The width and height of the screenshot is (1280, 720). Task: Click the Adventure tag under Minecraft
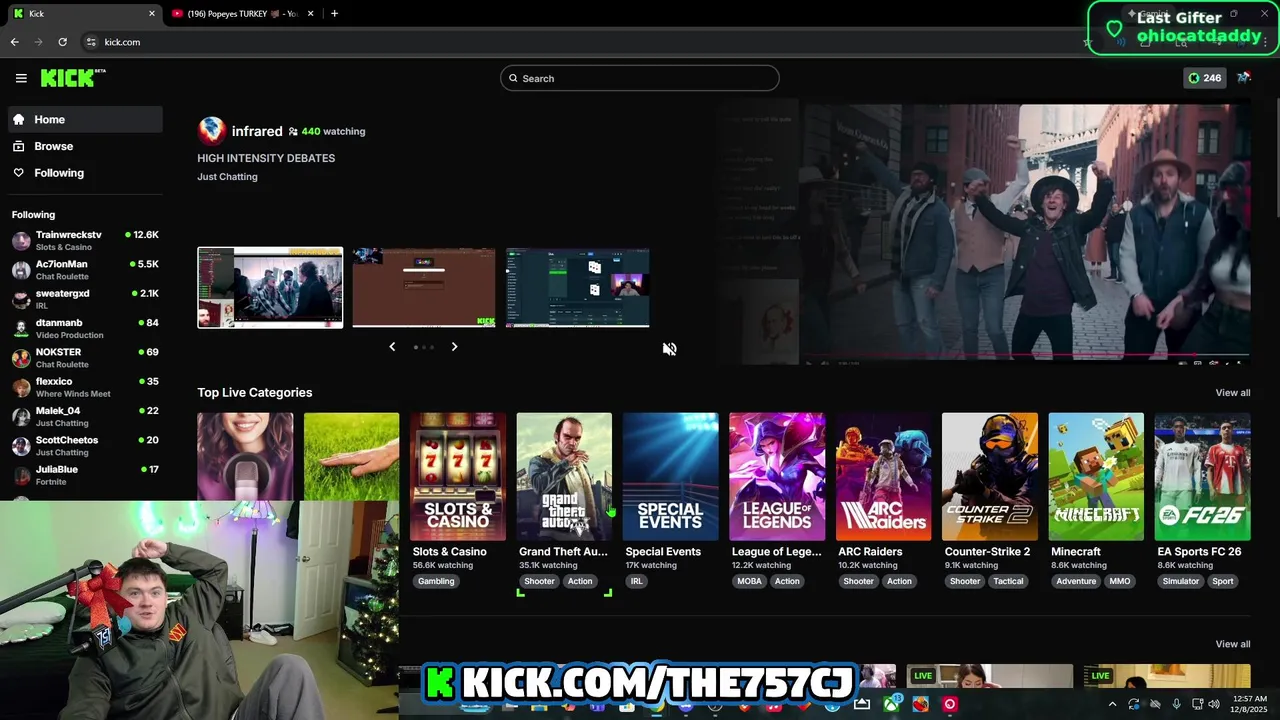1076,581
